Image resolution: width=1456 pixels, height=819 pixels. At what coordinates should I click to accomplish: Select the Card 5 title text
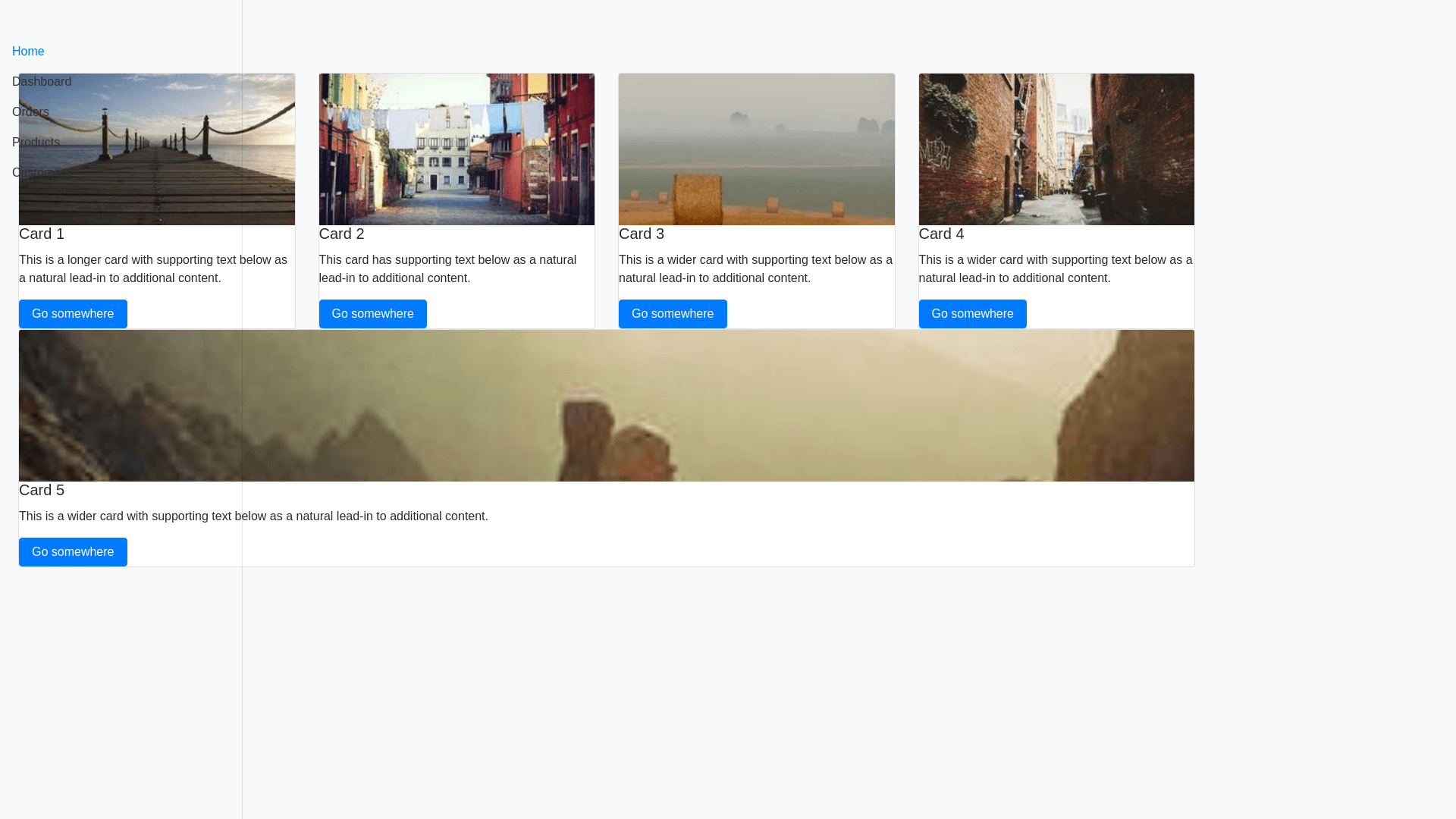(x=42, y=491)
